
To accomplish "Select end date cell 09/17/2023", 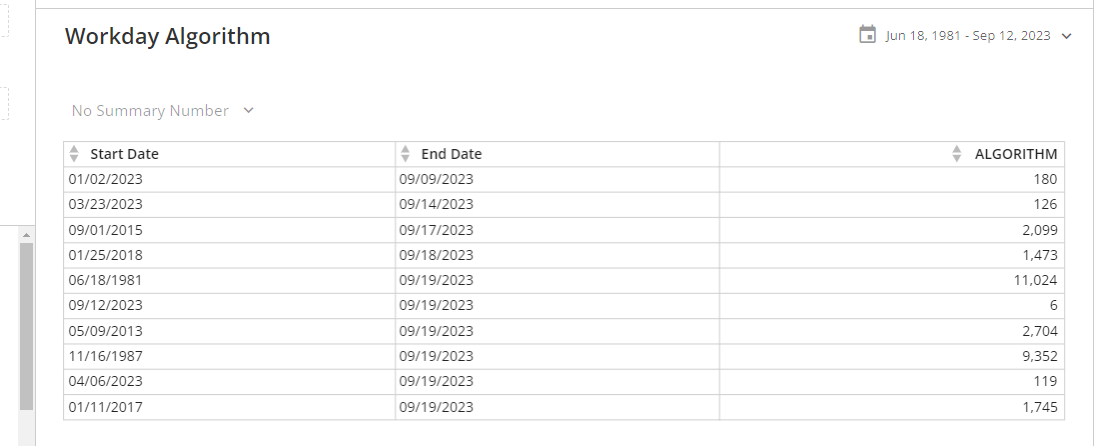I will tap(436, 230).
